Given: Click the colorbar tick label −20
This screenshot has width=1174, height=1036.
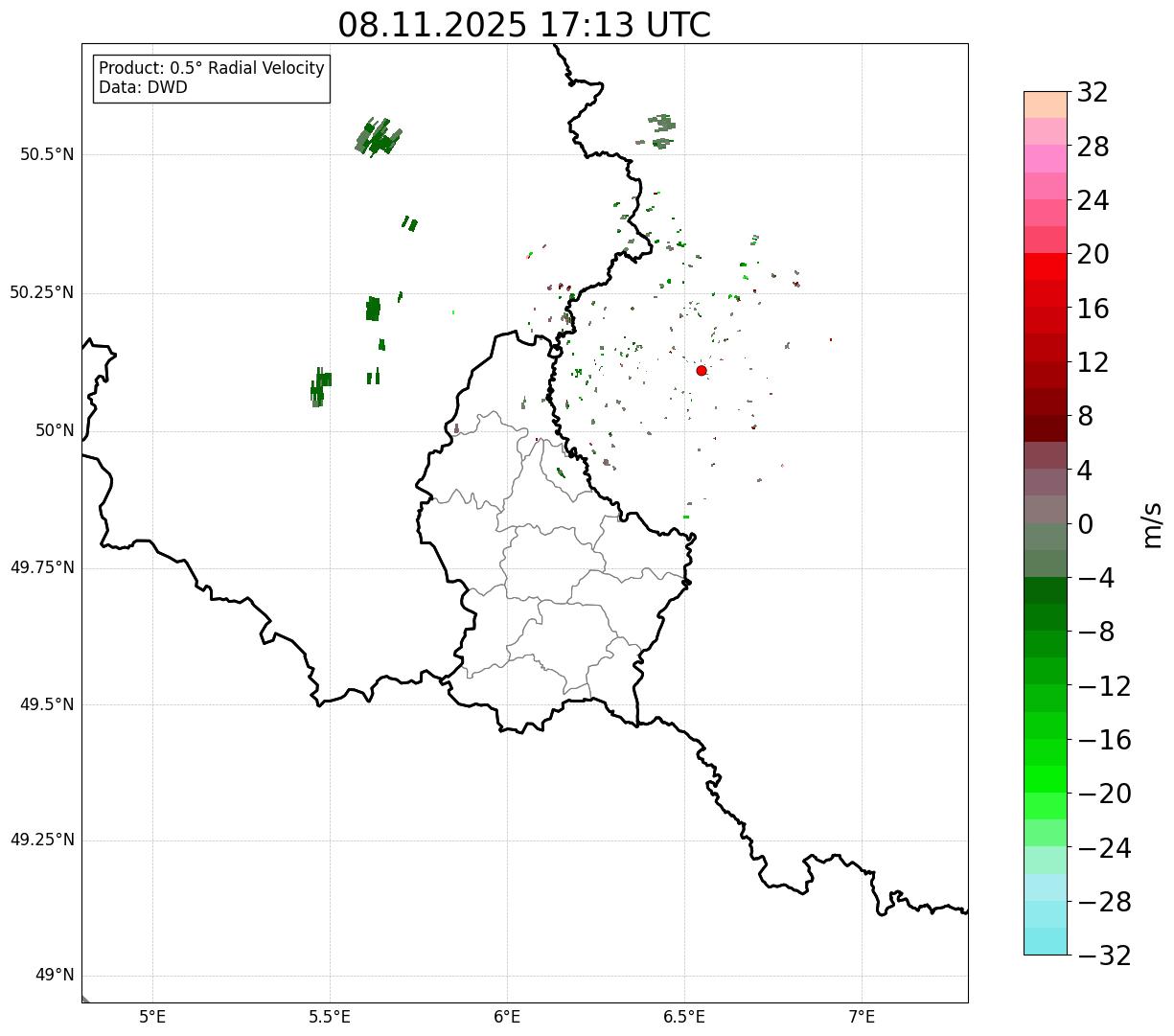Looking at the screenshot, I should click(x=1103, y=794).
